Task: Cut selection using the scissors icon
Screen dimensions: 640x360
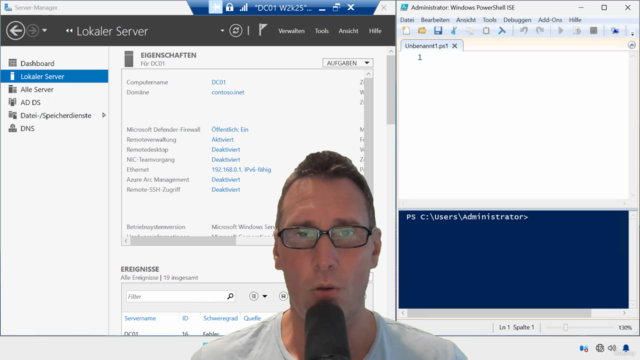Action: (454, 31)
